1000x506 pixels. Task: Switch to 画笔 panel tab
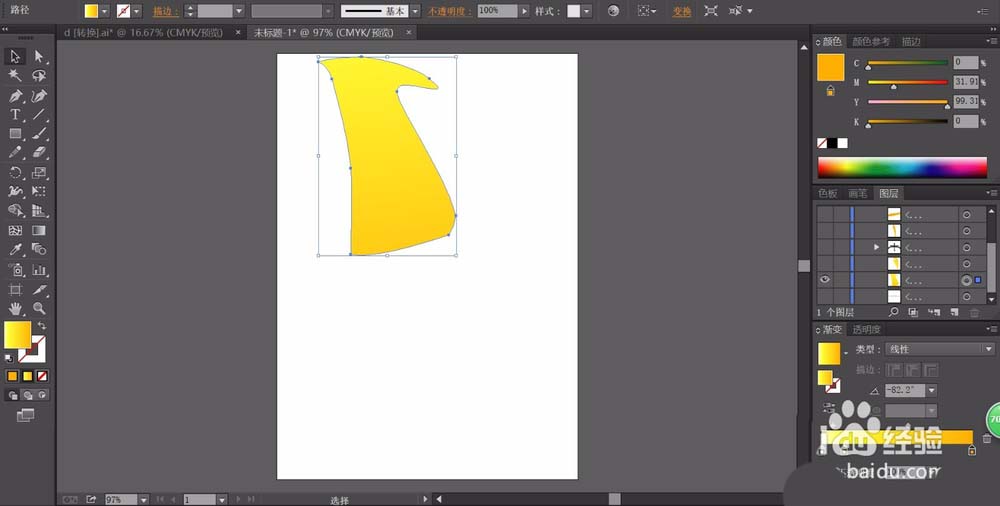pyautogui.click(x=858, y=193)
